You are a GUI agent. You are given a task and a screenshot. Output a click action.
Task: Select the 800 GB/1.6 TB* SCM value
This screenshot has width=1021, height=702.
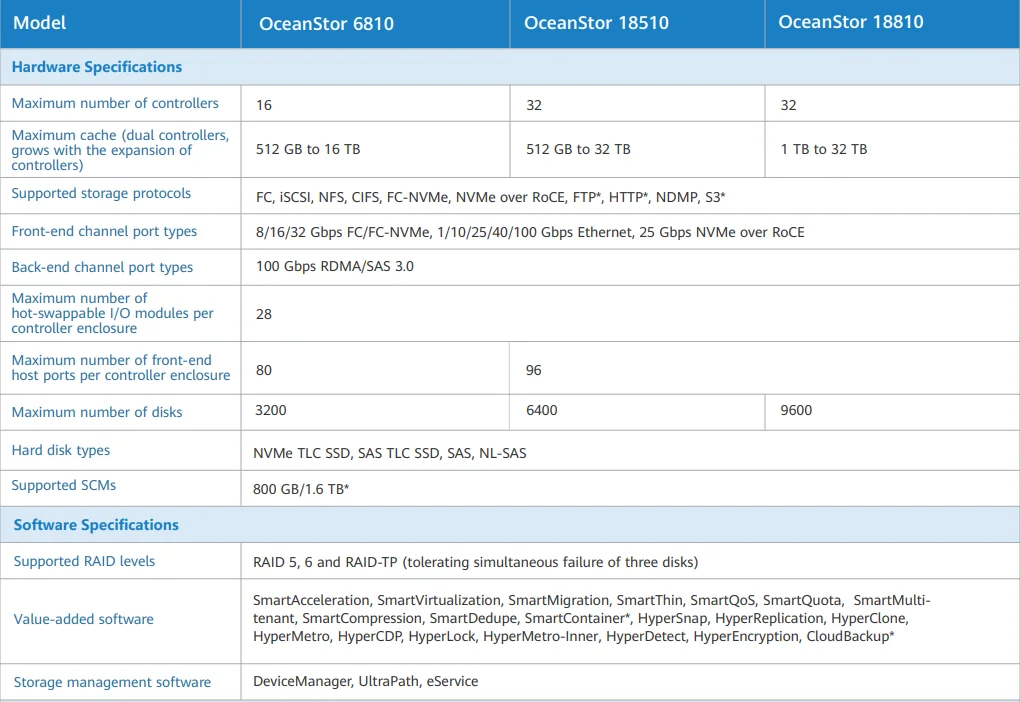[x=301, y=489]
